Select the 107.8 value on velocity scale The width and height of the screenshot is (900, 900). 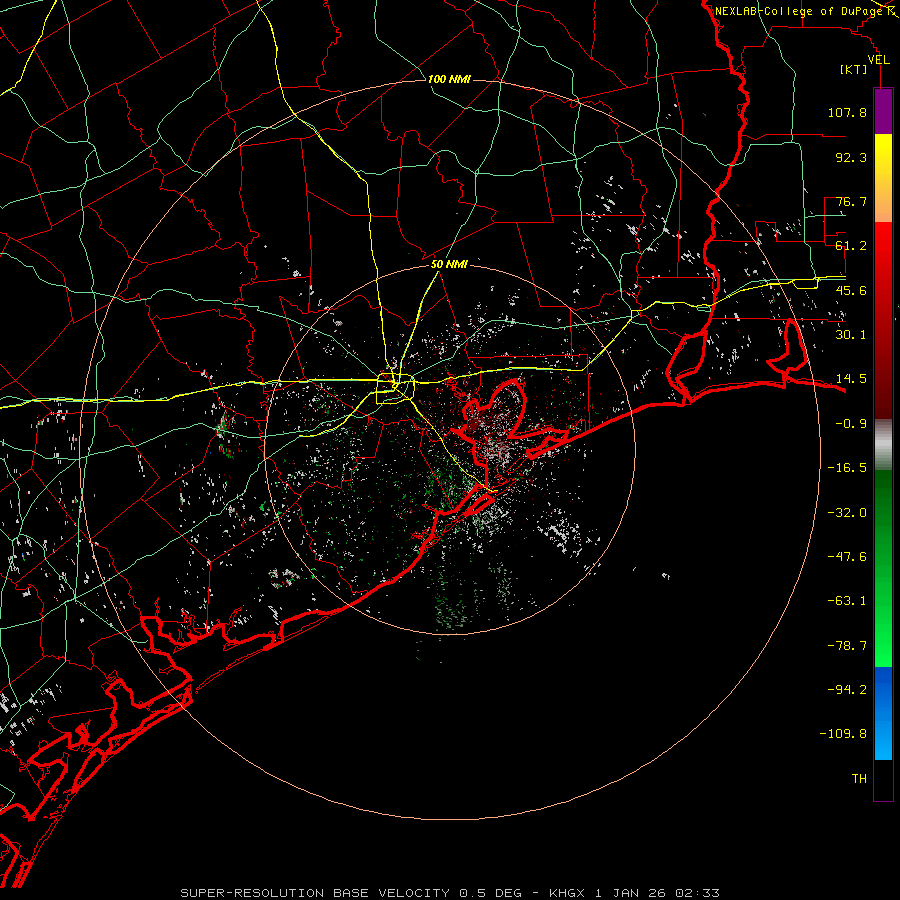click(847, 112)
